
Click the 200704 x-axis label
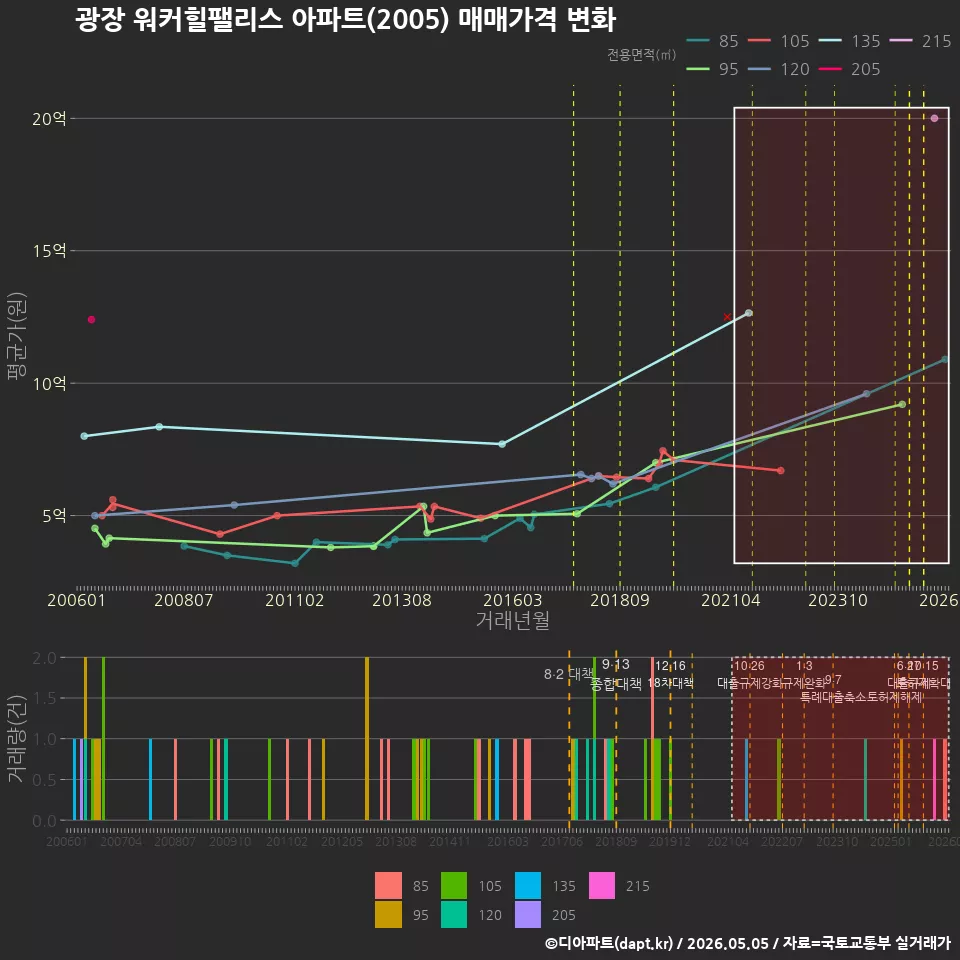(121, 841)
